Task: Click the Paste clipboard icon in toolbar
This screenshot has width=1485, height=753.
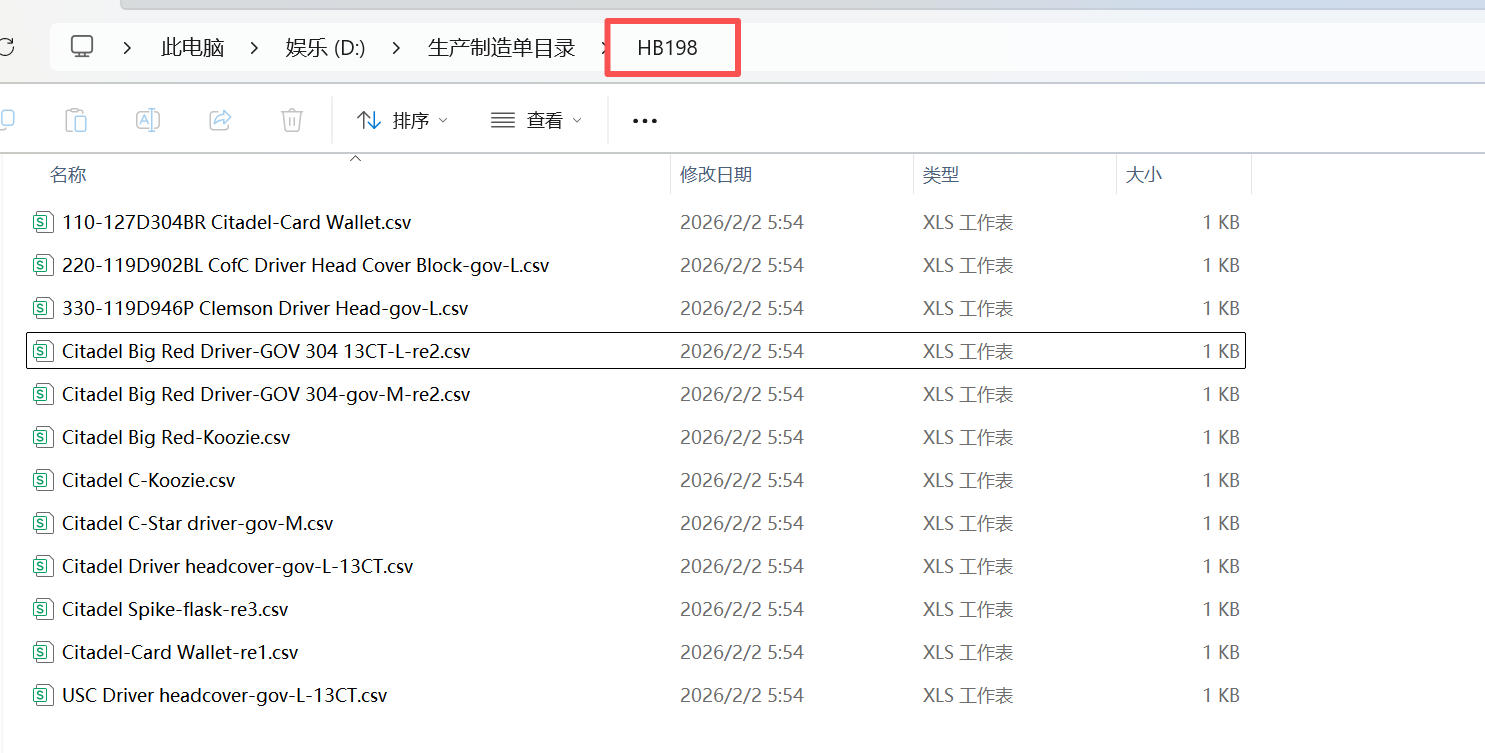Action: (x=76, y=120)
